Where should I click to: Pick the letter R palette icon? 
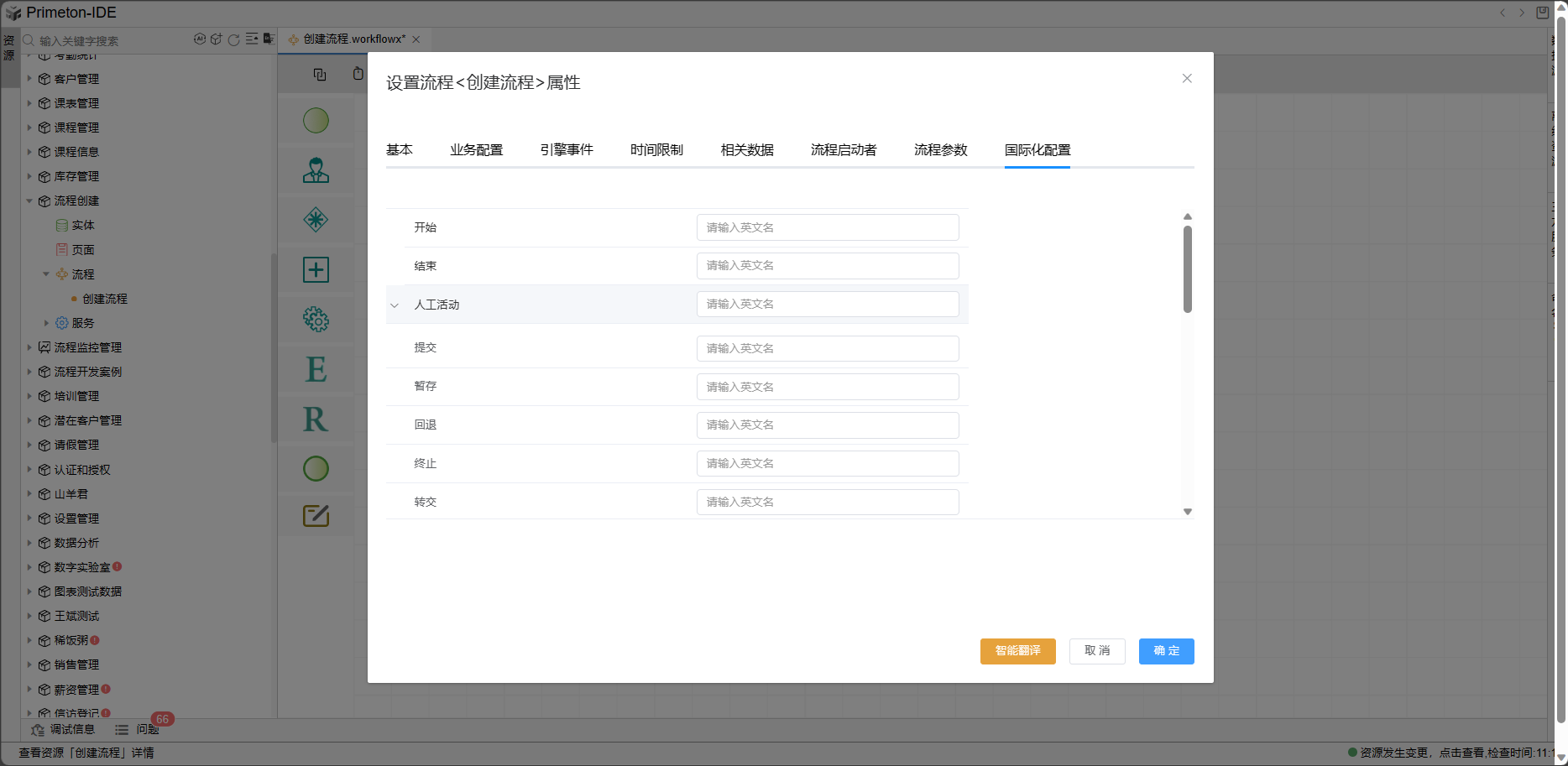(316, 419)
